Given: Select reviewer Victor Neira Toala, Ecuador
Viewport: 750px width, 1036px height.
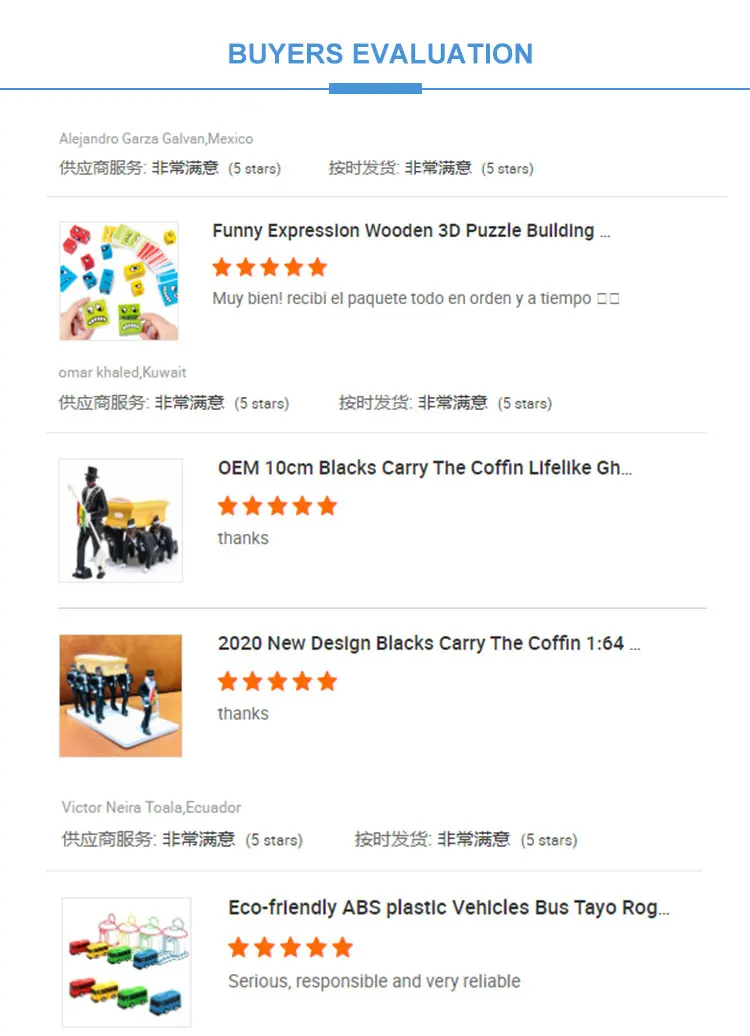Looking at the screenshot, I should [151, 807].
